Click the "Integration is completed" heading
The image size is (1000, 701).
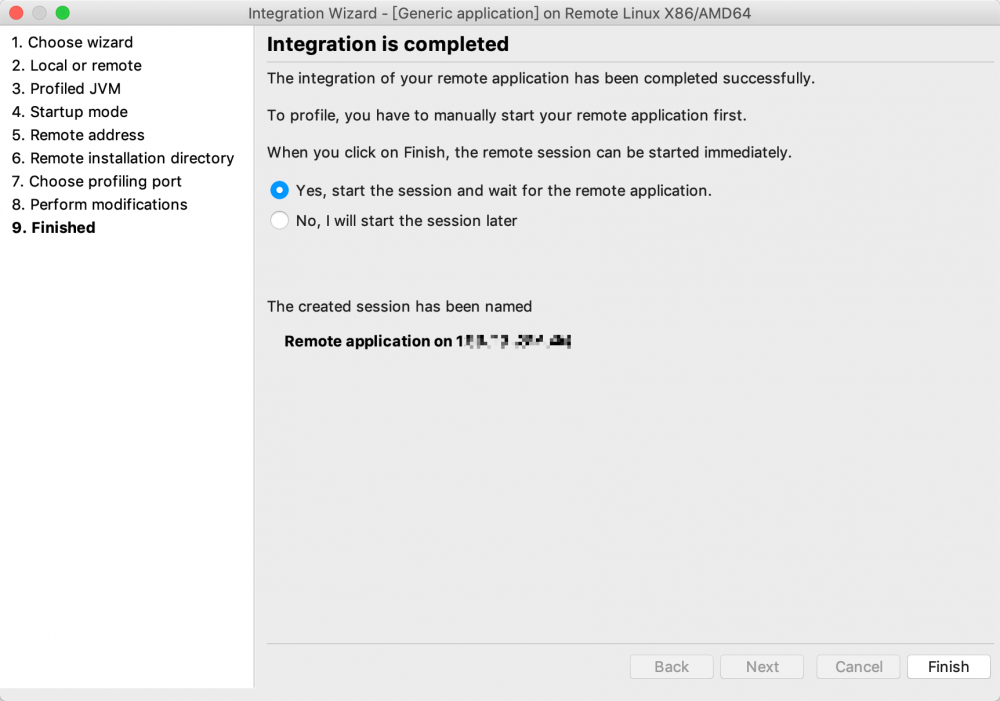388,44
